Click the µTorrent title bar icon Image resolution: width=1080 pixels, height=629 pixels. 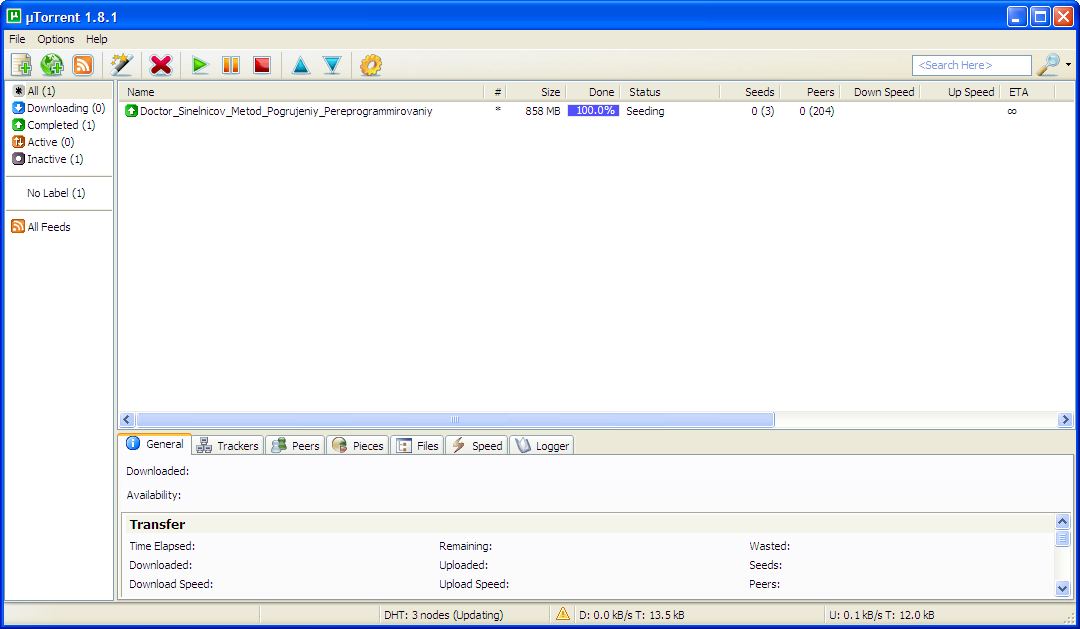coord(14,16)
